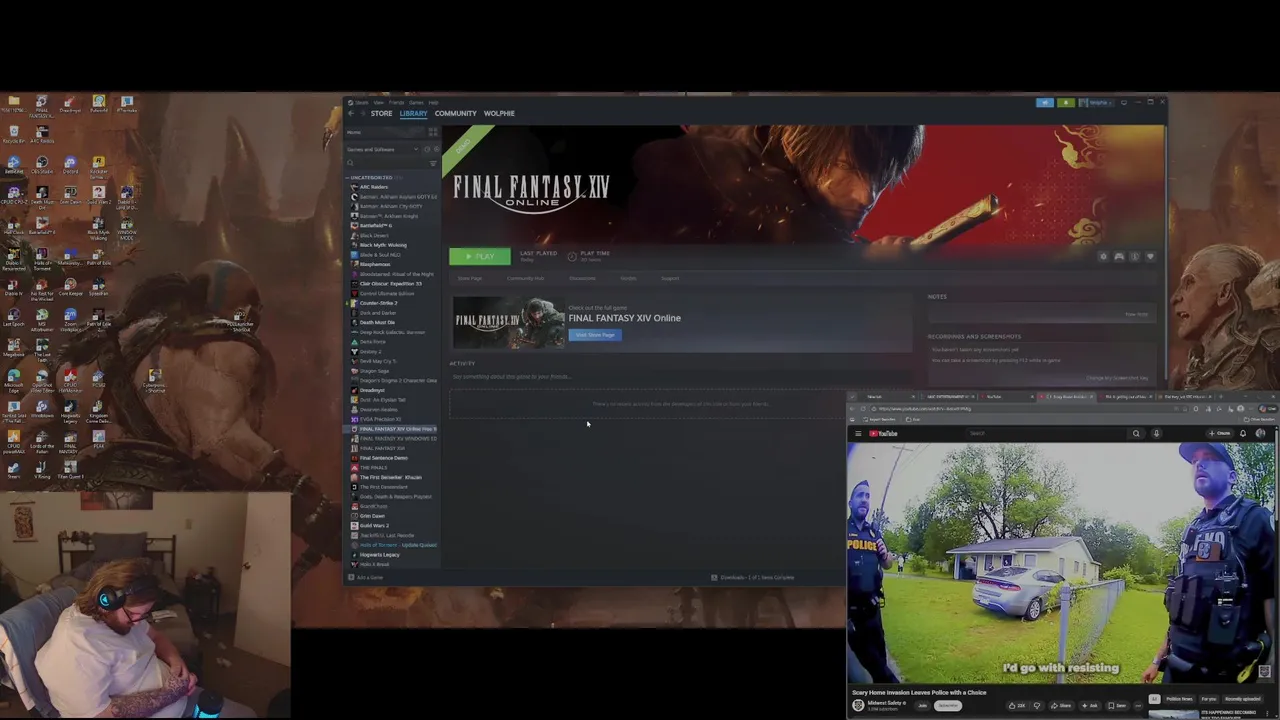Expand the Games and Software dropdown

point(383,150)
